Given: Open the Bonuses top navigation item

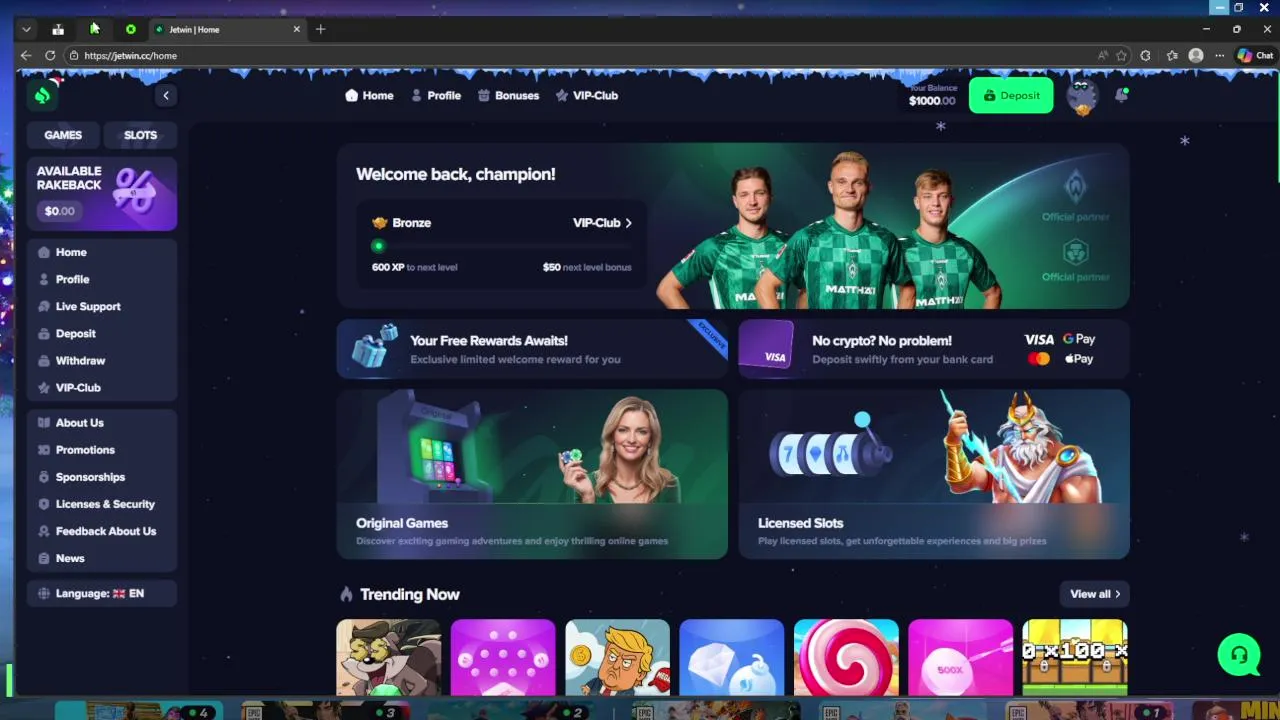Looking at the screenshot, I should (508, 95).
